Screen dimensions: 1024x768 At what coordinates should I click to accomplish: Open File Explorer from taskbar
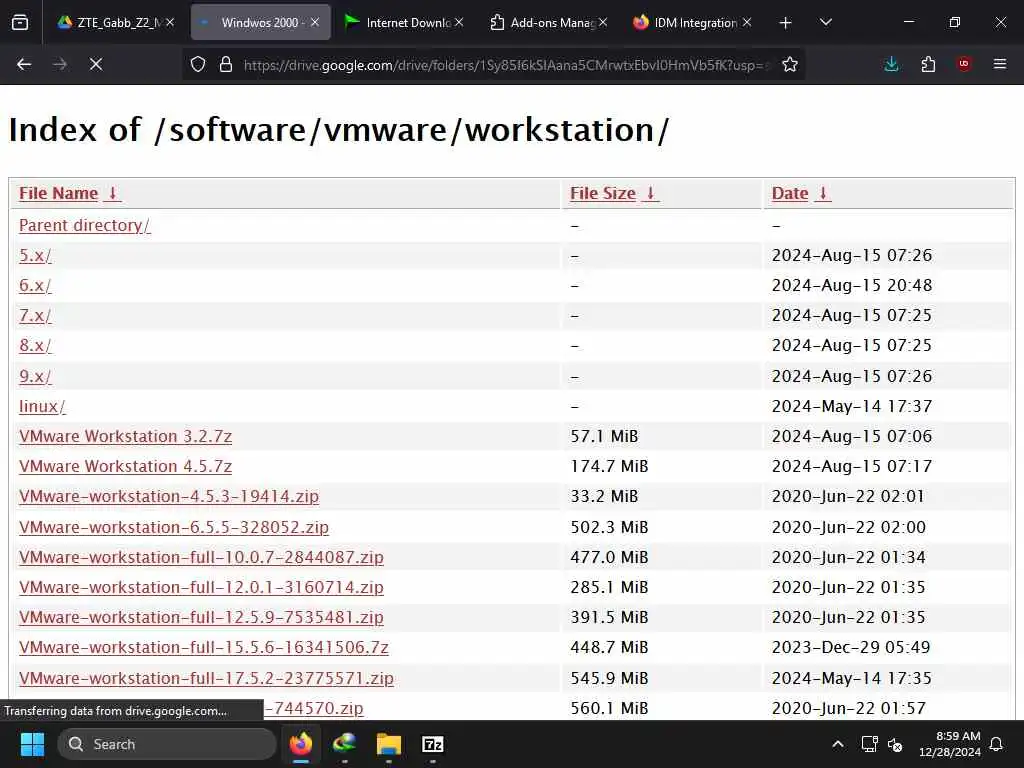tap(389, 744)
